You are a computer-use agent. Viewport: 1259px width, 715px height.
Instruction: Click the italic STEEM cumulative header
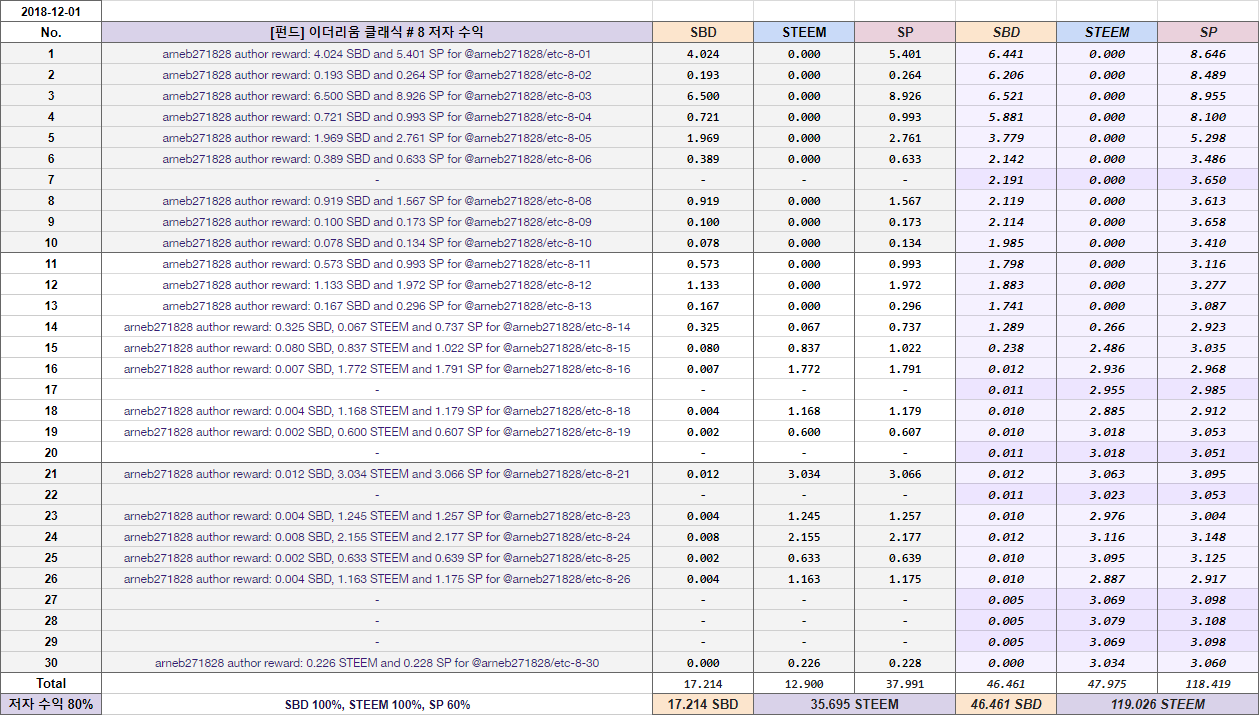pyautogui.click(x=1107, y=32)
